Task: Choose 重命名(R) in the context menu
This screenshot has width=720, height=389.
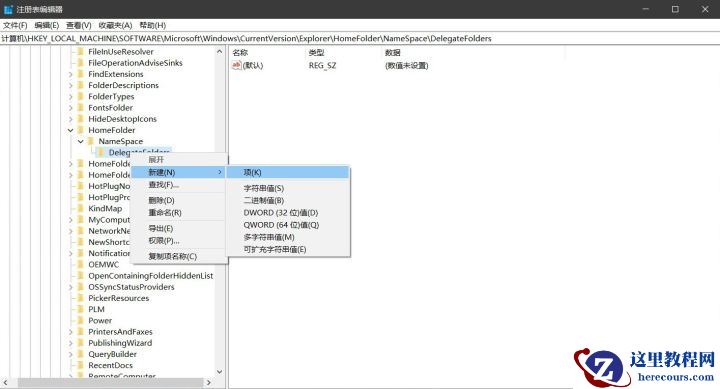Action: (180, 213)
